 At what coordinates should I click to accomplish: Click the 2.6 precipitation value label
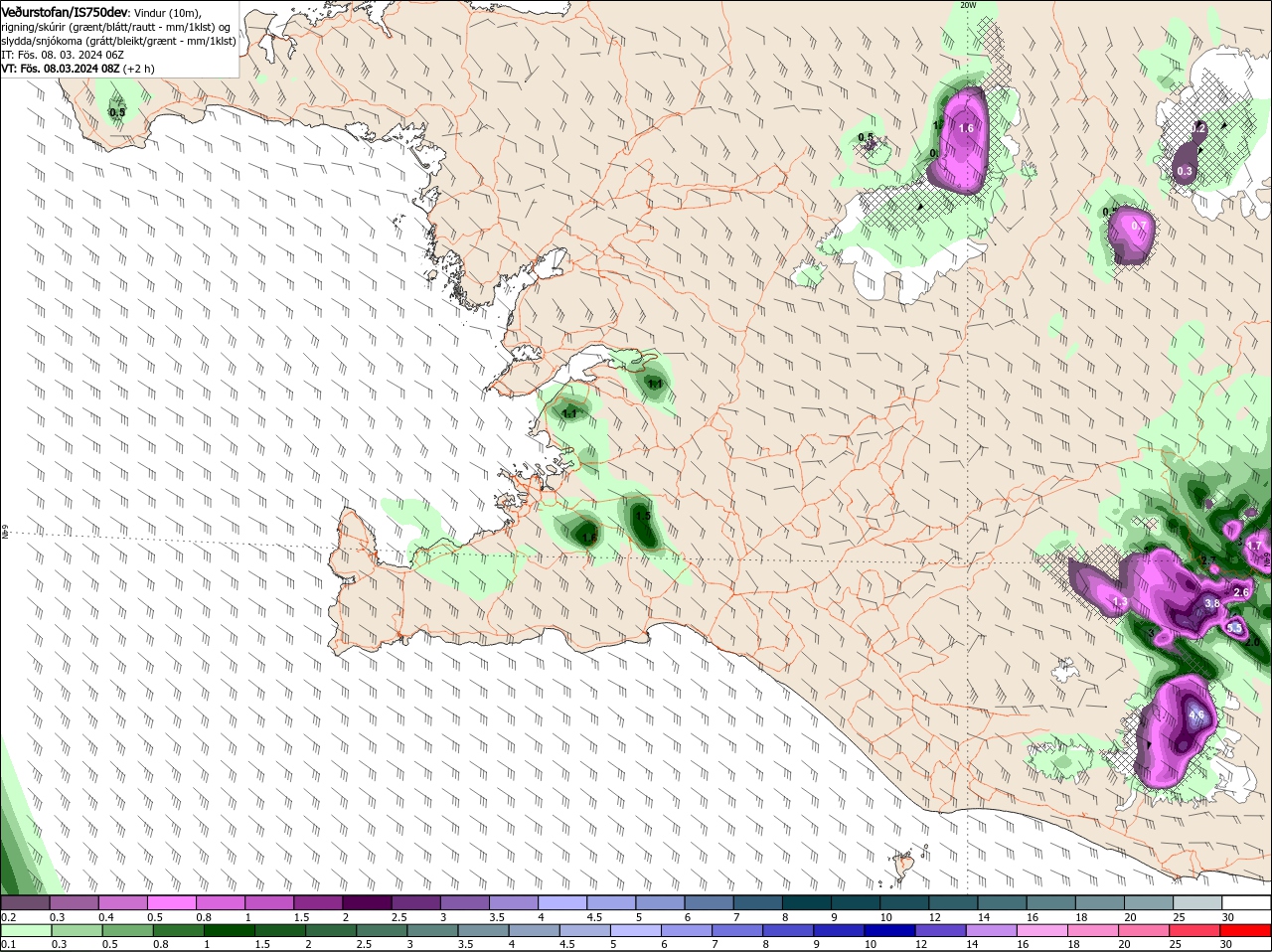tap(1241, 592)
